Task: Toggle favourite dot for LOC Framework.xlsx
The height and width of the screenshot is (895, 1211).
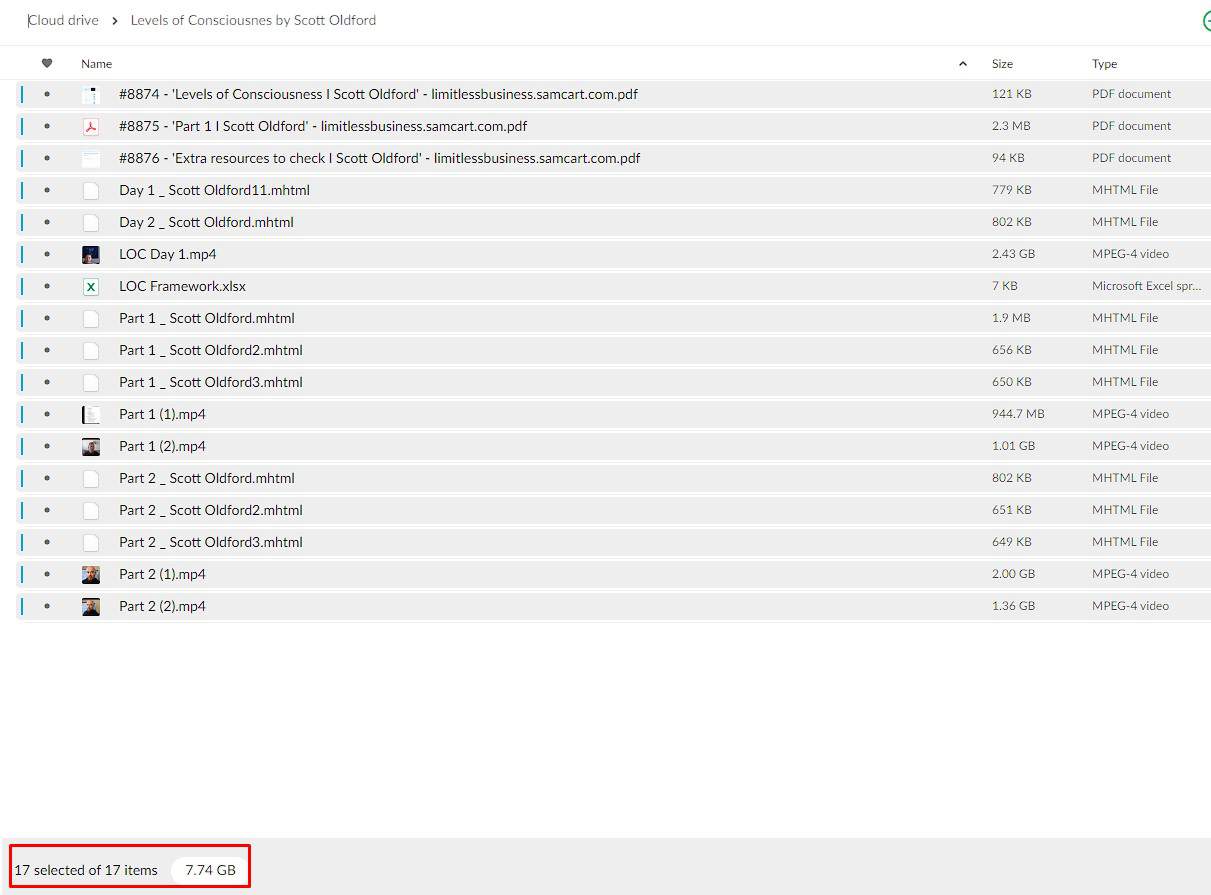Action: click(47, 287)
